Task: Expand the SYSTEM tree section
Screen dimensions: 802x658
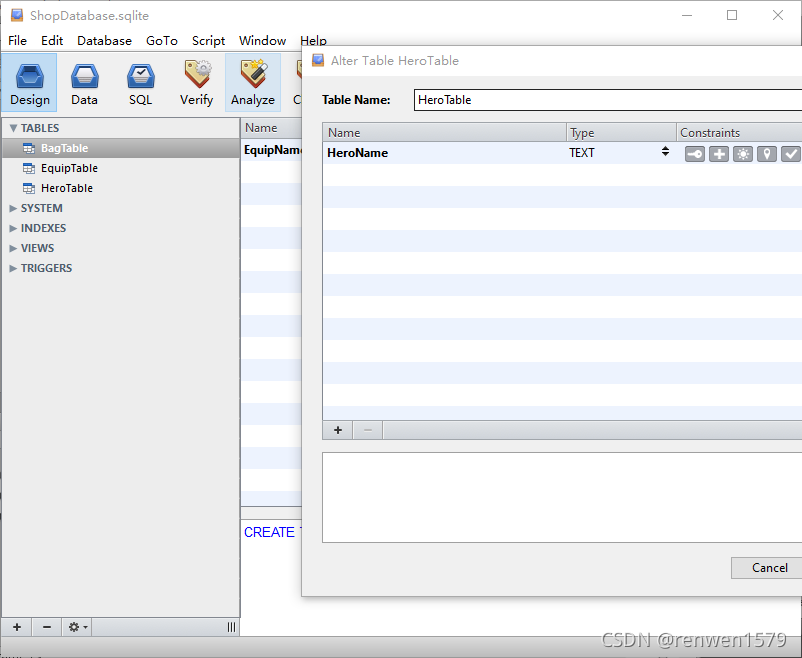Action: [13, 208]
